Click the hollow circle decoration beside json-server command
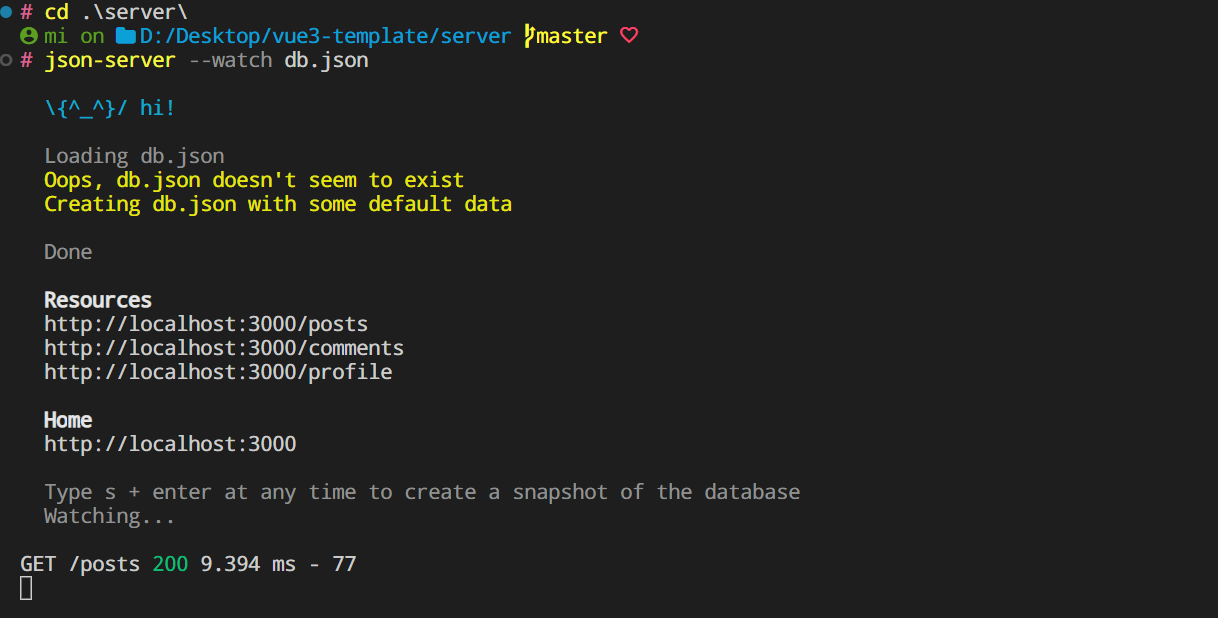Viewport: 1218px width, 618px height. pos(7,60)
